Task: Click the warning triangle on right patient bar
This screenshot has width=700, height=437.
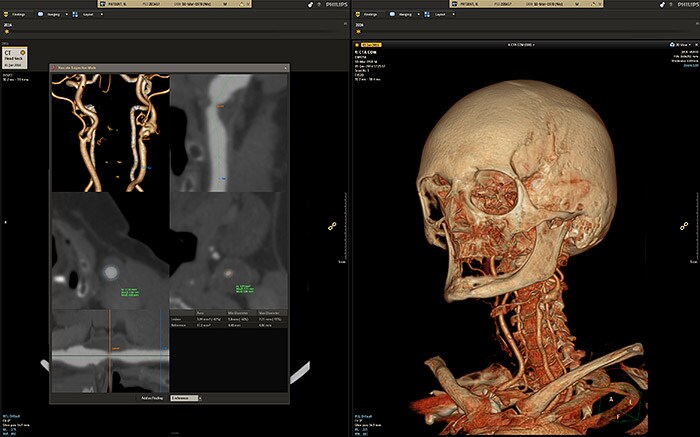Action: coord(593,4)
